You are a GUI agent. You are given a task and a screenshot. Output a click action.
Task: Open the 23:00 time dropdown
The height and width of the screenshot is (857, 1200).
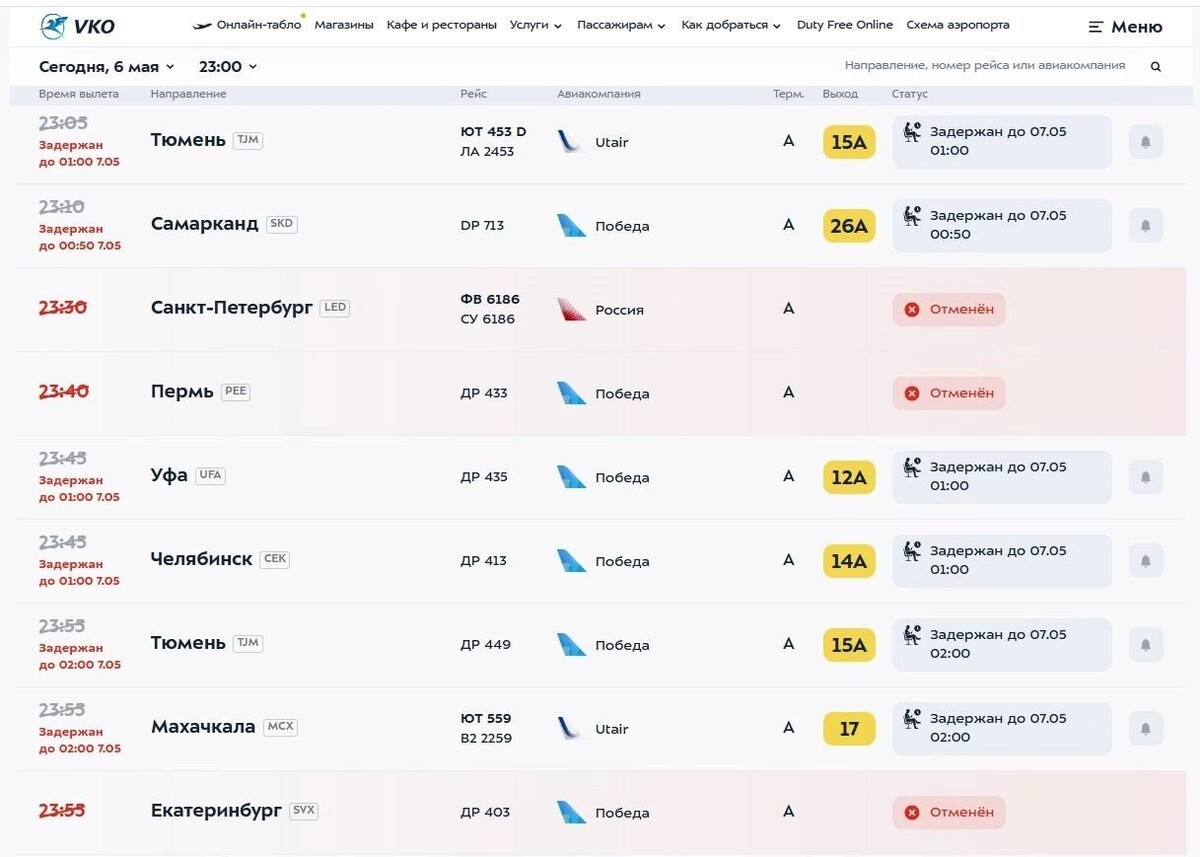pyautogui.click(x=228, y=67)
